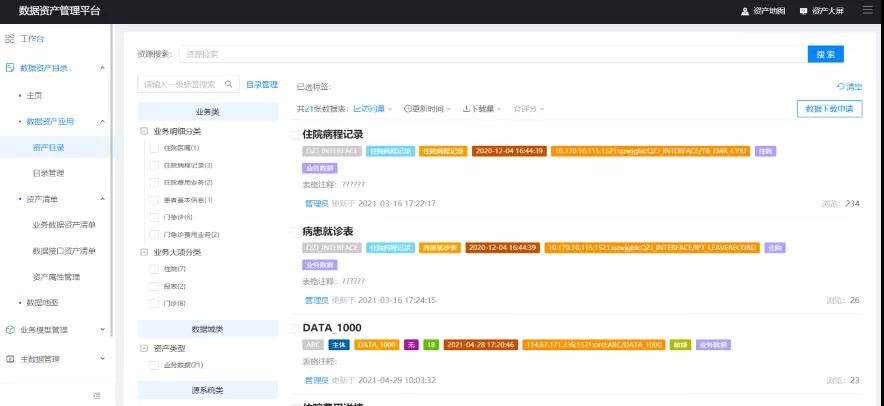Click the 工作台 icon in sidebar
The image size is (884, 406).
coord(10,39)
